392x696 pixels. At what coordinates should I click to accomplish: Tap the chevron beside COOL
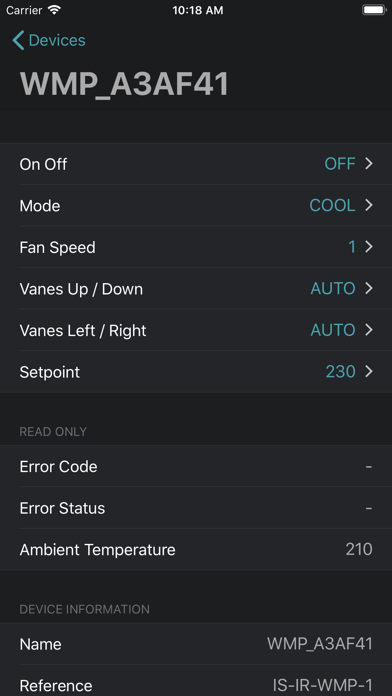(x=369, y=205)
